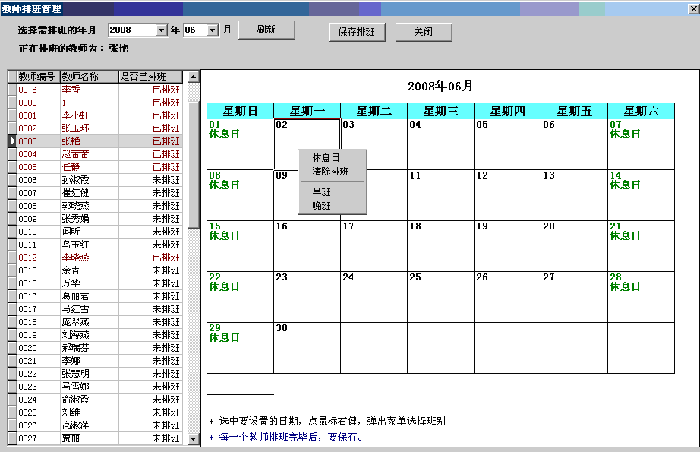Click the 星期日 weekday header

coord(240,111)
